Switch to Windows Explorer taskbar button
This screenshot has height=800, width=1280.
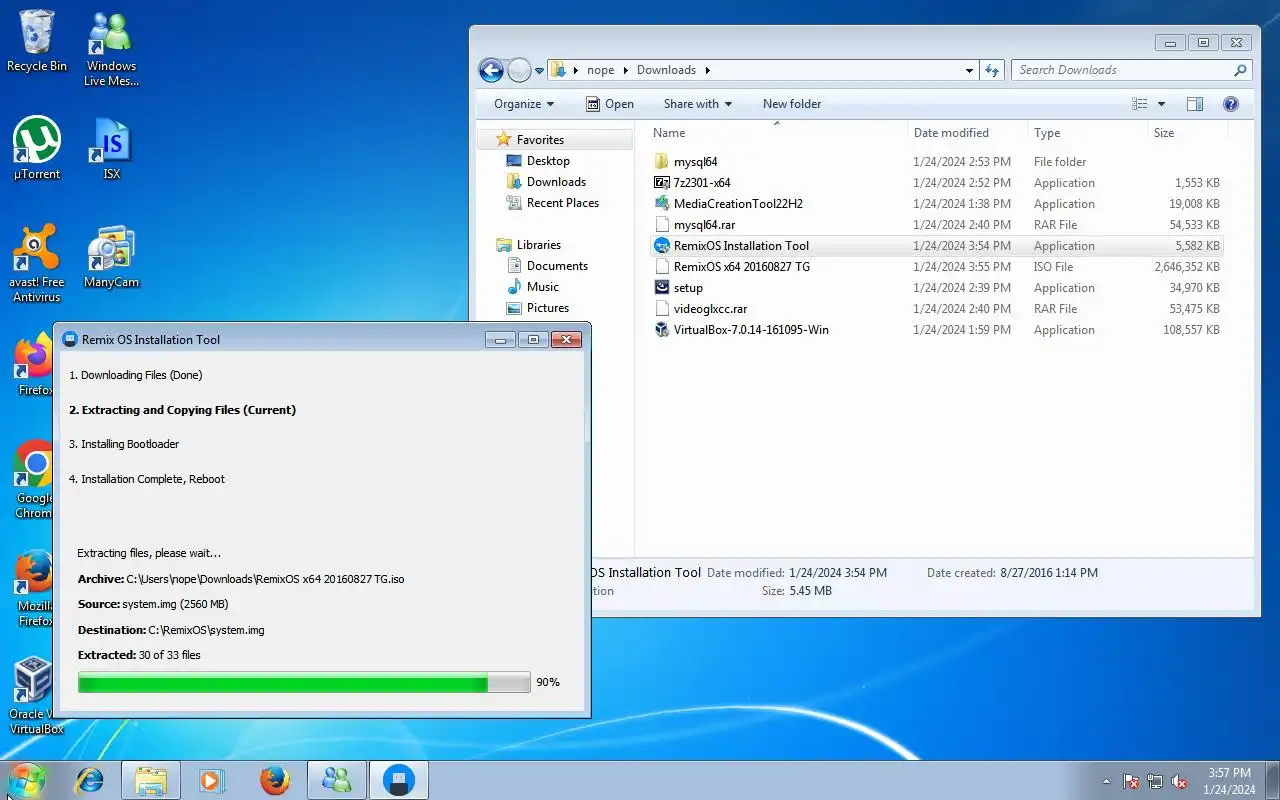[x=151, y=780]
